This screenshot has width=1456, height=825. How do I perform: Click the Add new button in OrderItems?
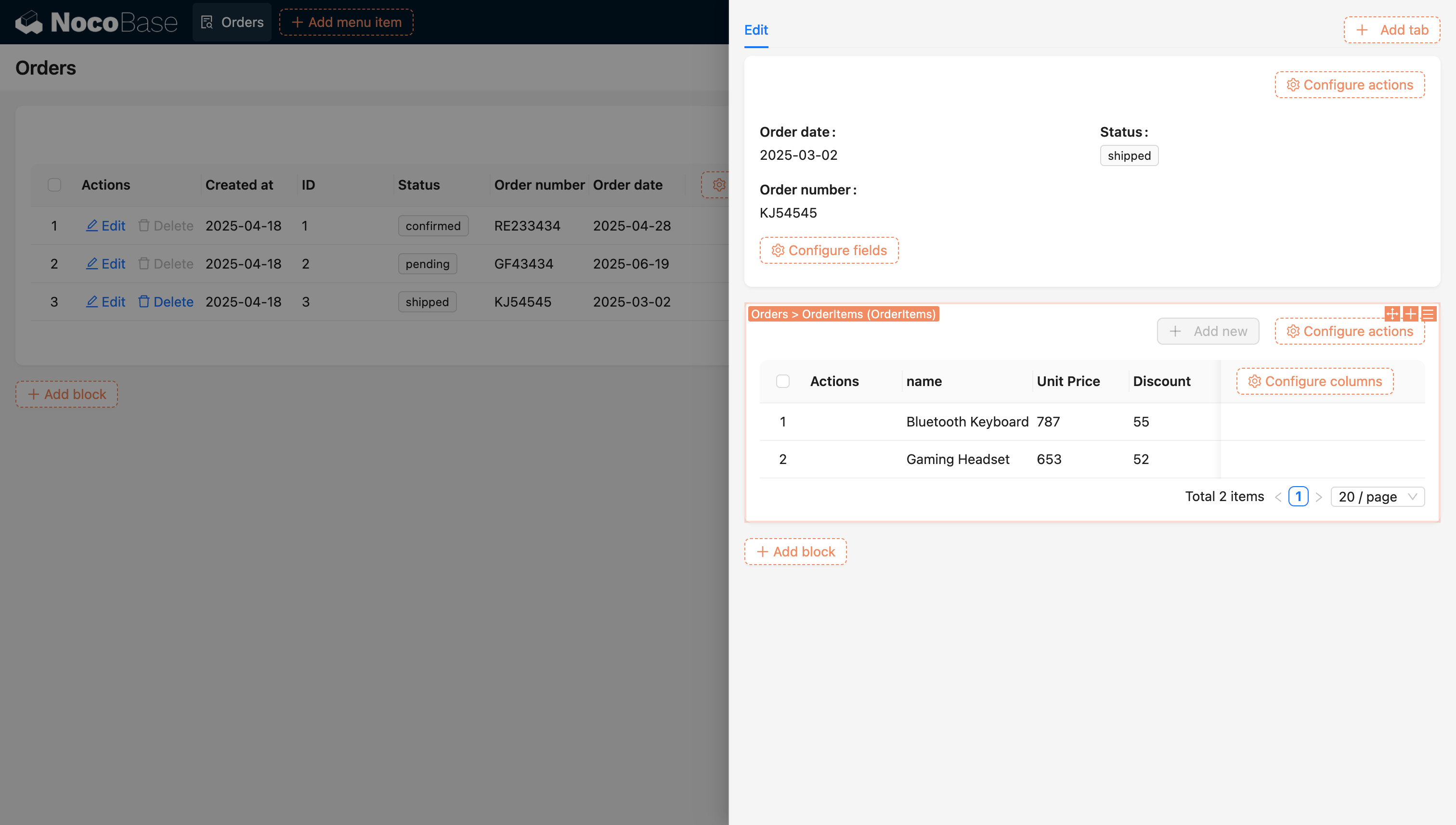(x=1208, y=331)
